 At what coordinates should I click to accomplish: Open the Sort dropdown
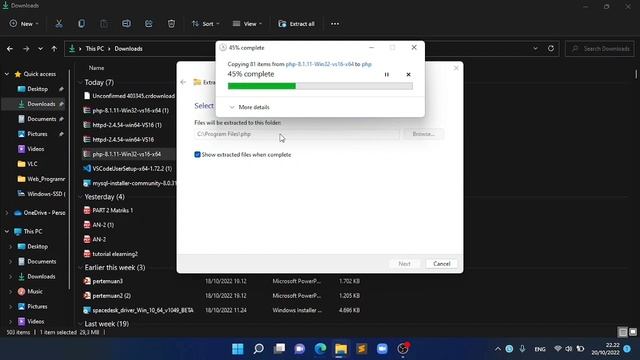[x=206, y=24]
